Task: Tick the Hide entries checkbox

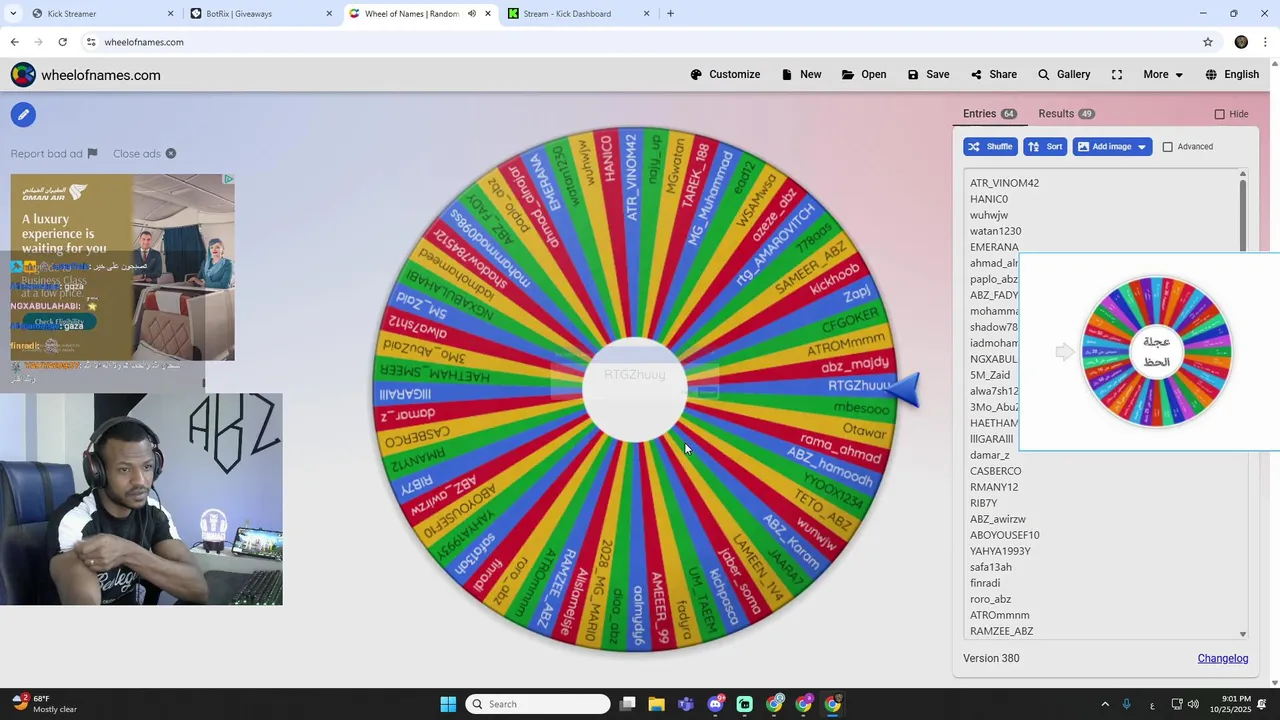Action: 1219,114
